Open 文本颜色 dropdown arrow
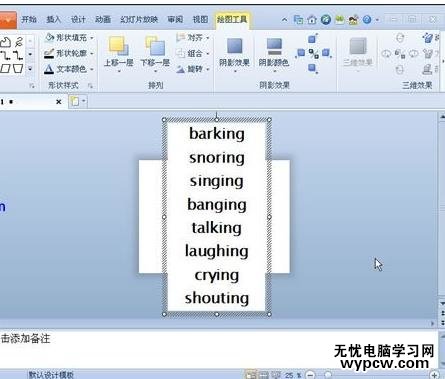Screen dimensions: 445x379 (91, 69)
